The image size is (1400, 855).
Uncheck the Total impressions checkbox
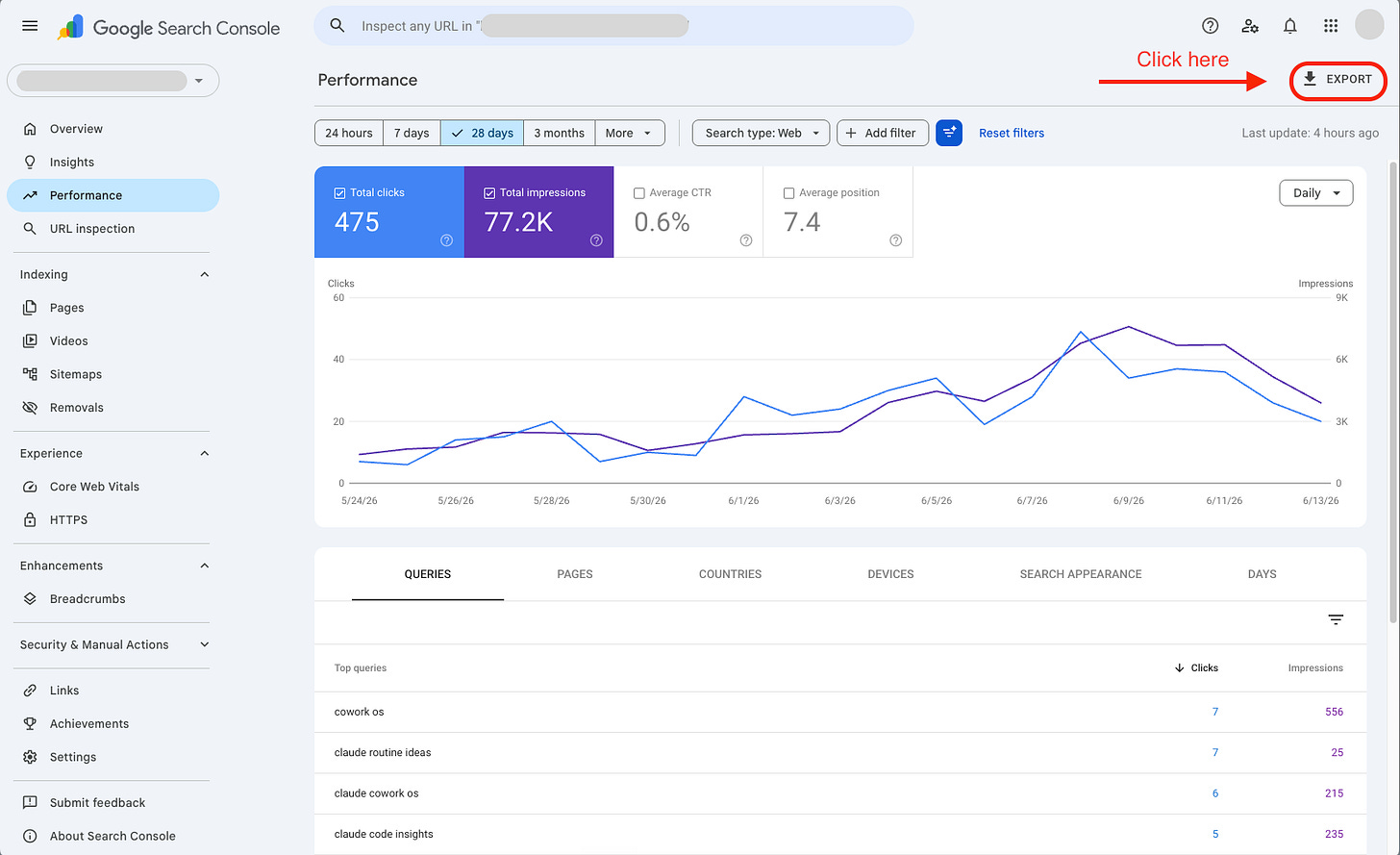[489, 193]
